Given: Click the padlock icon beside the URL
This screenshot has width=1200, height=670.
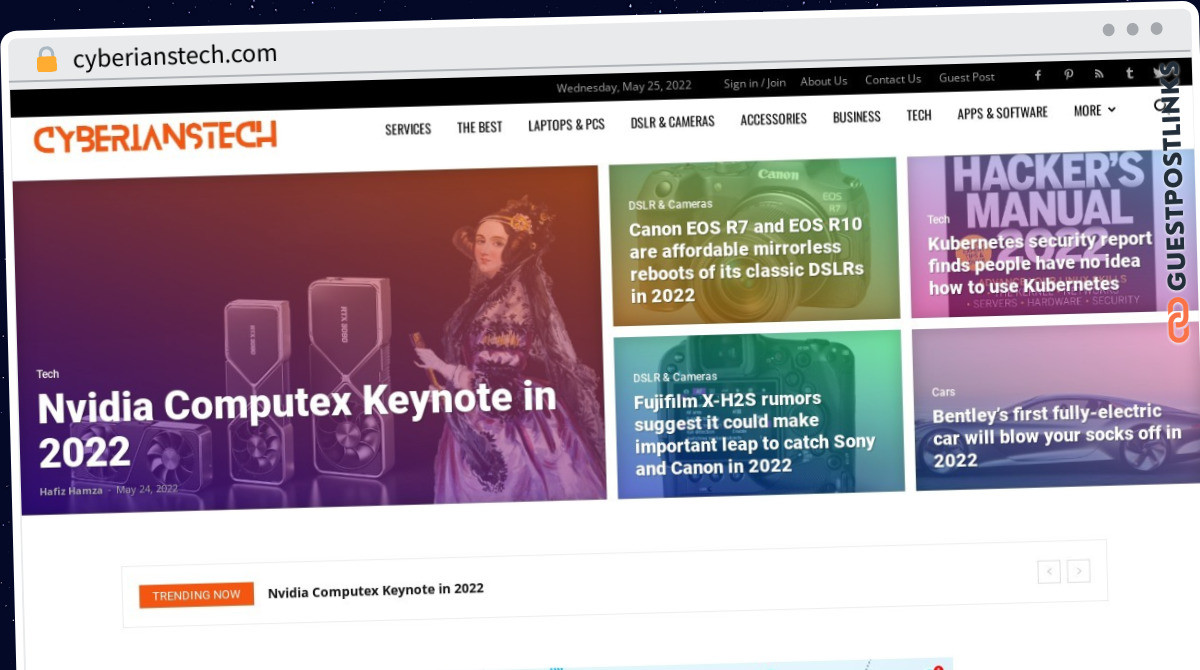Looking at the screenshot, I should pyautogui.click(x=46, y=60).
